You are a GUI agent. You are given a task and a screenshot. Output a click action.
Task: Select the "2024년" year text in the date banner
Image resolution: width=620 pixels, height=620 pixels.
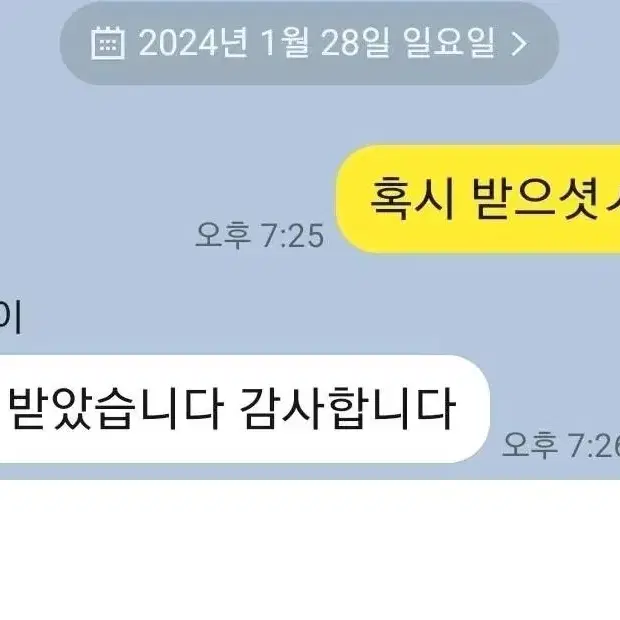point(193,43)
